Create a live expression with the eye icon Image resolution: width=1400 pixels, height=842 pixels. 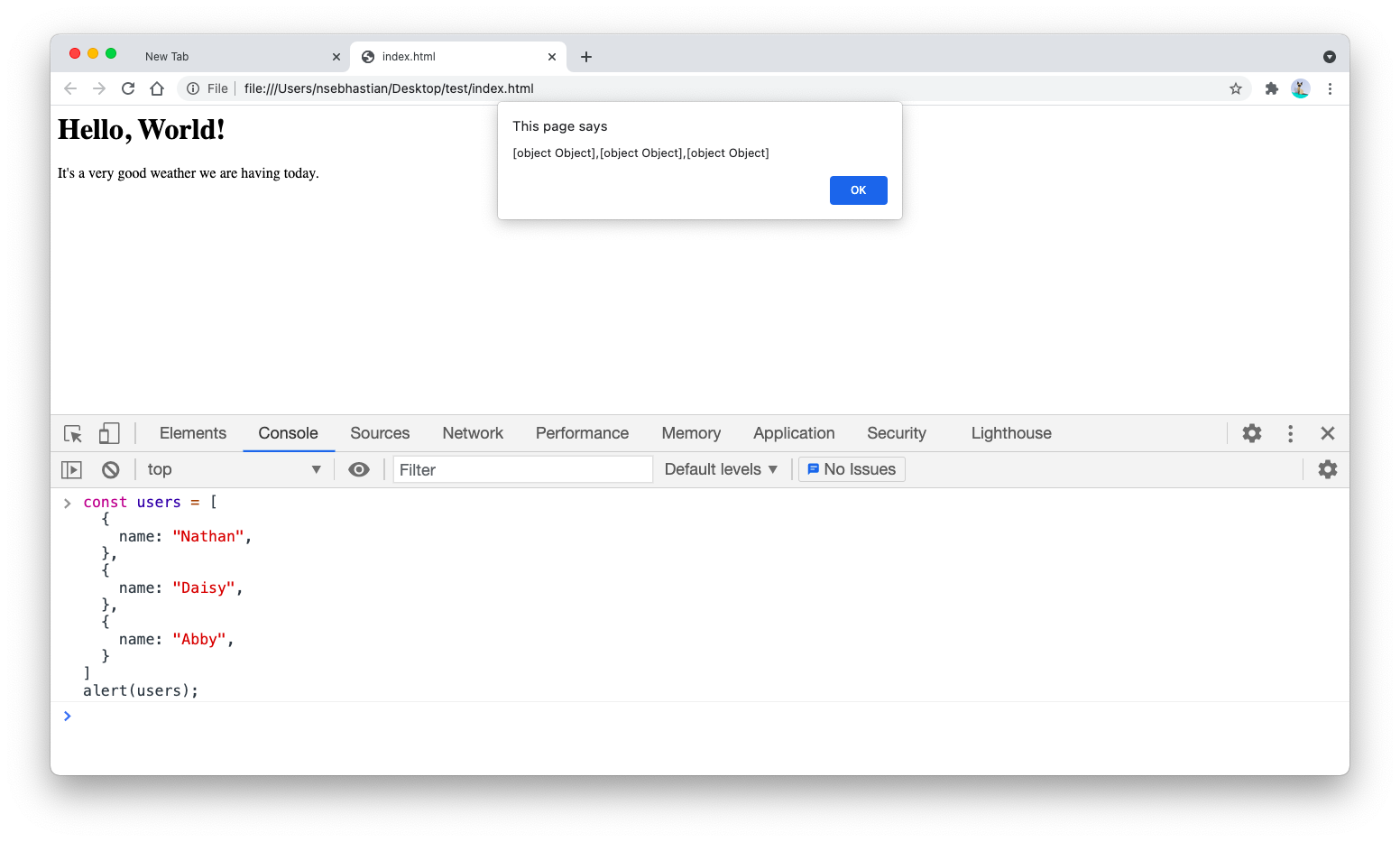pos(359,469)
